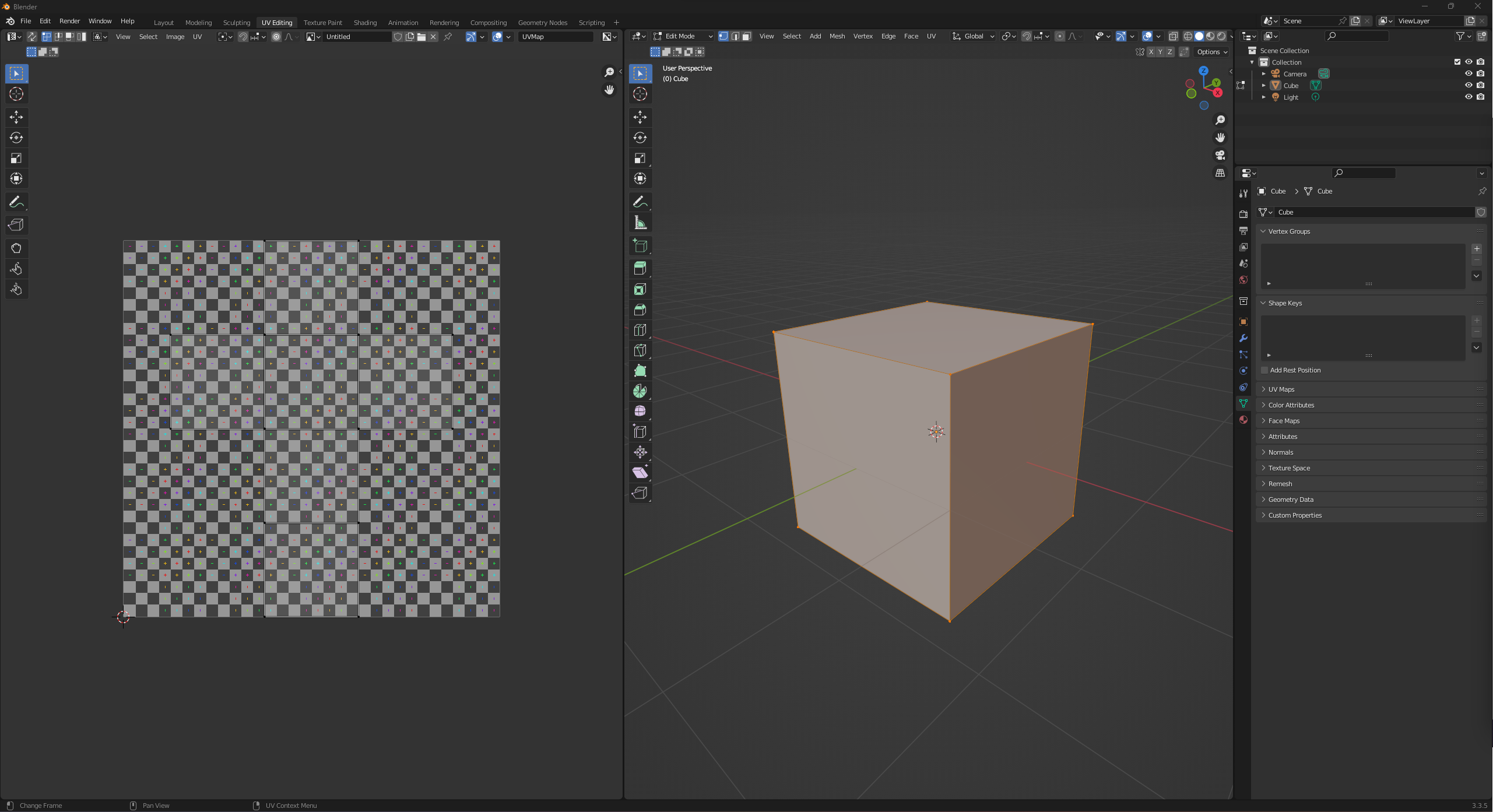Open the Mesh menu
Image resolution: width=1493 pixels, height=812 pixels.
837,36
